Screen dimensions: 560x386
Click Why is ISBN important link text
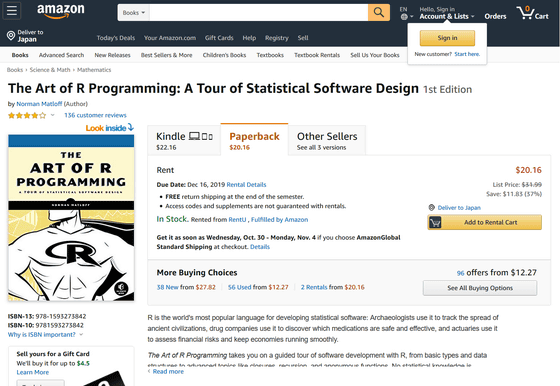(42, 335)
